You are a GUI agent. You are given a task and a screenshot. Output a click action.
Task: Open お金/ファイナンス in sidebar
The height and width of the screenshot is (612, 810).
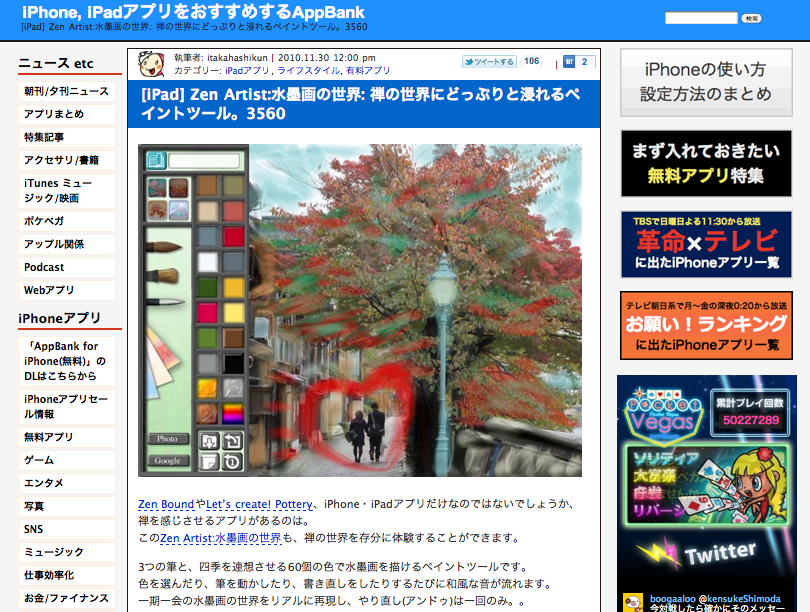(67, 598)
